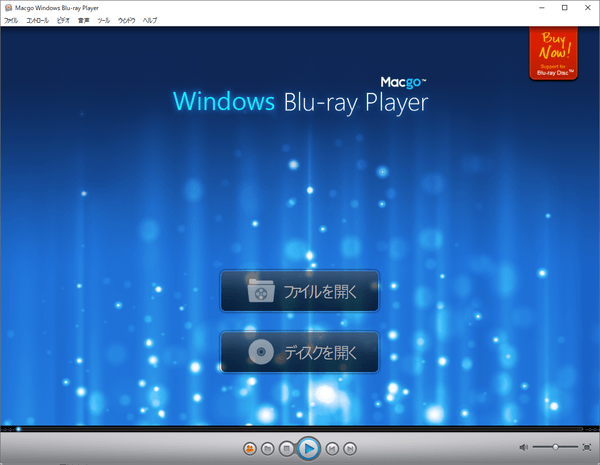Open the ビデオ menu
600x465 pixels.
(x=63, y=20)
